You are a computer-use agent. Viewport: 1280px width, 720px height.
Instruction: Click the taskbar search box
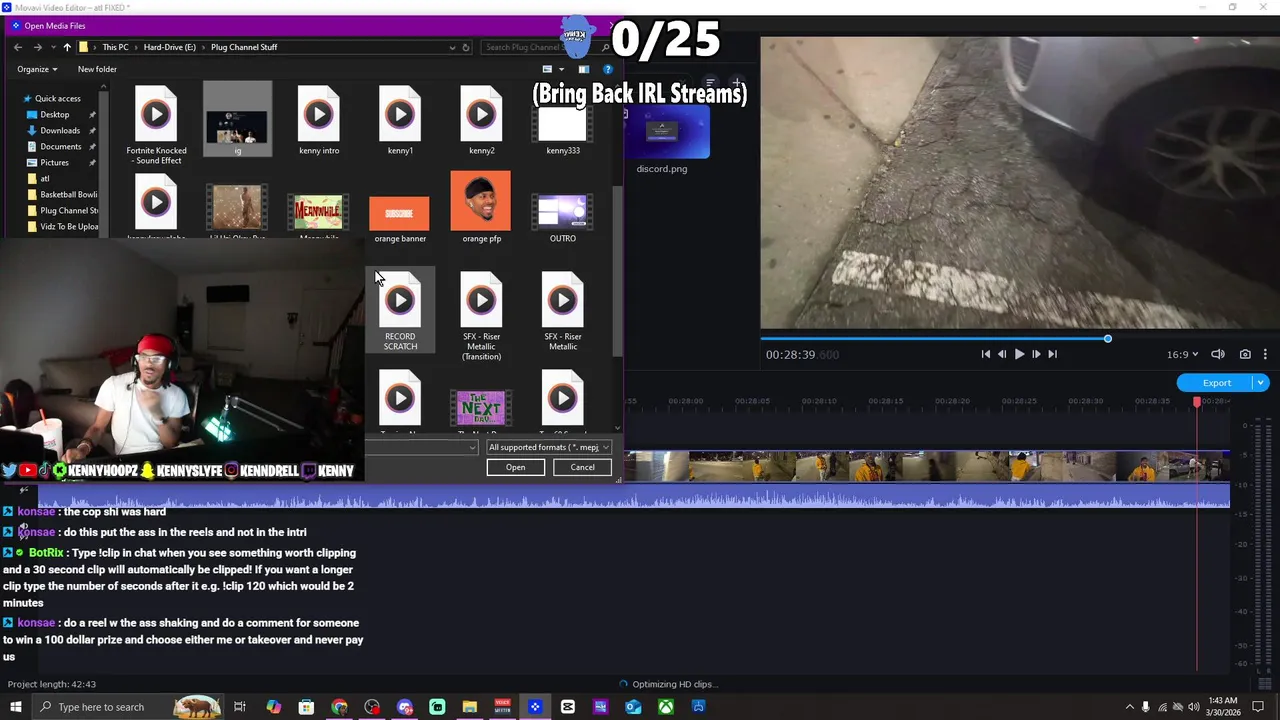coord(128,707)
